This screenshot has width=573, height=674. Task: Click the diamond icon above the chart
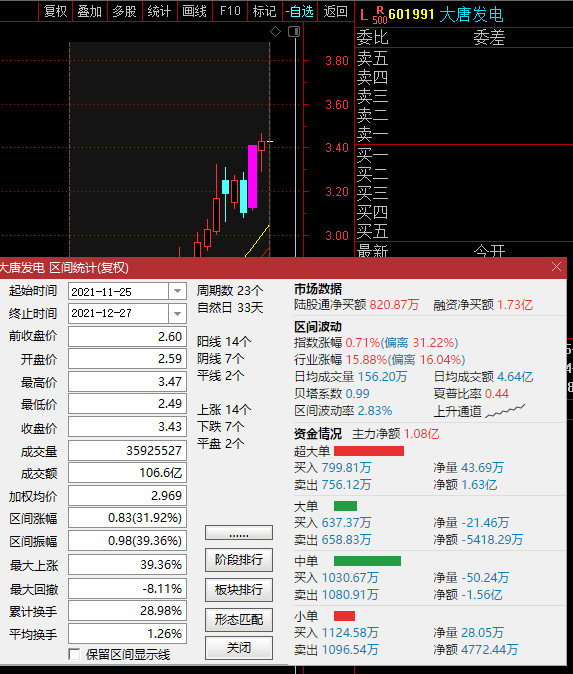(x=275, y=31)
